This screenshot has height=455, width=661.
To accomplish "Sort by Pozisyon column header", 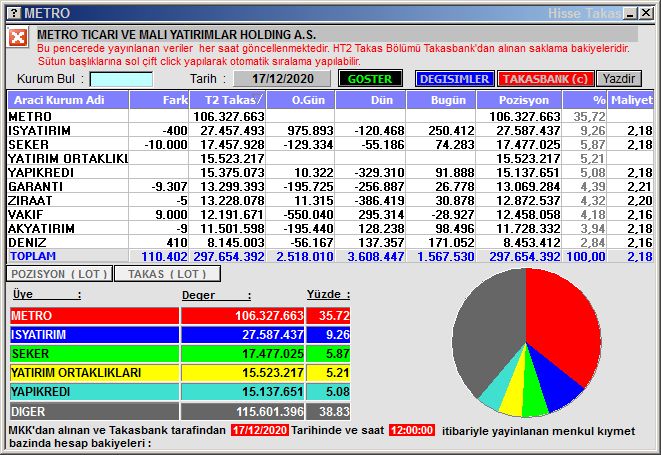I will click(x=519, y=100).
